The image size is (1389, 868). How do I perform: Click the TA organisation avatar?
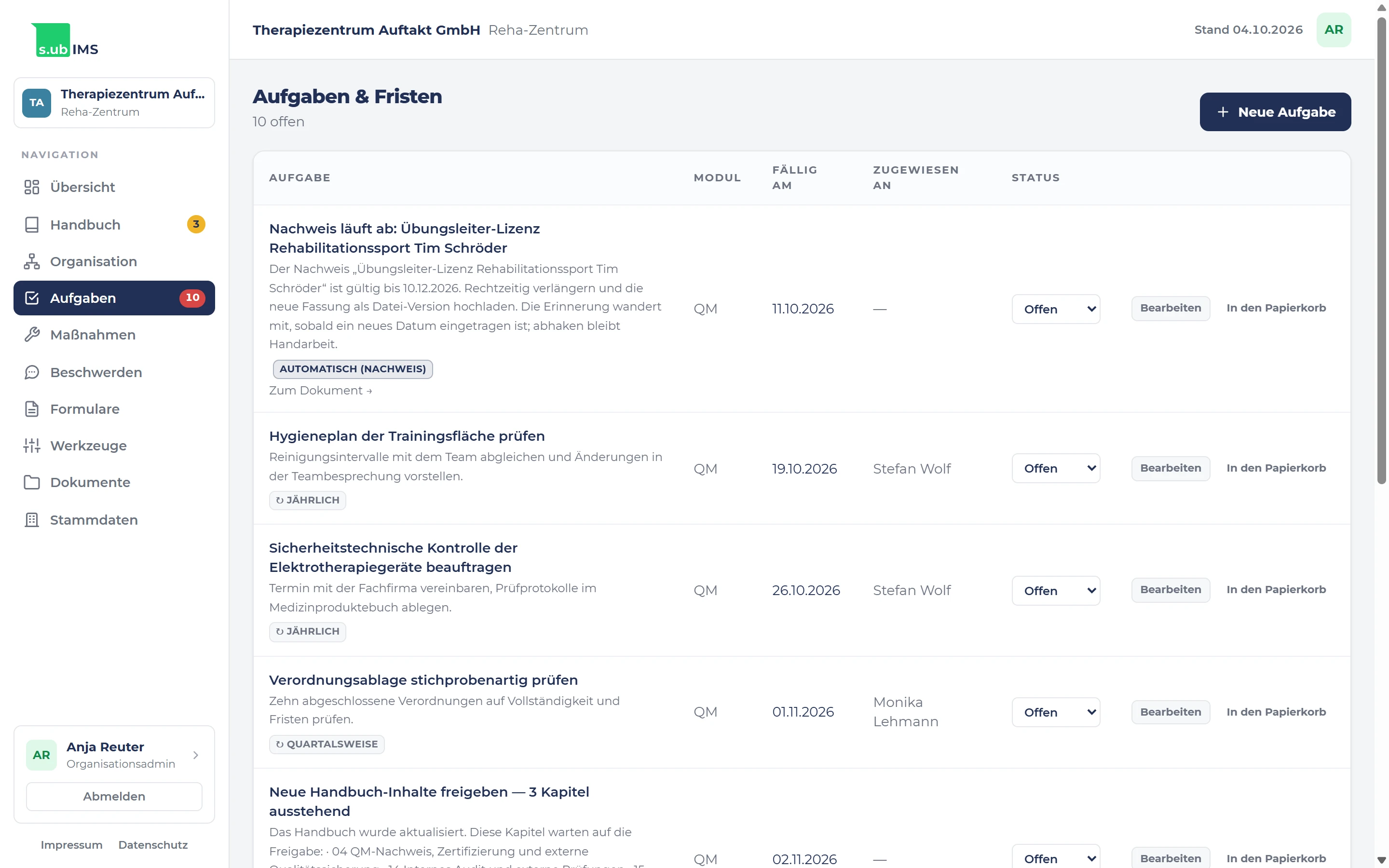point(37,103)
